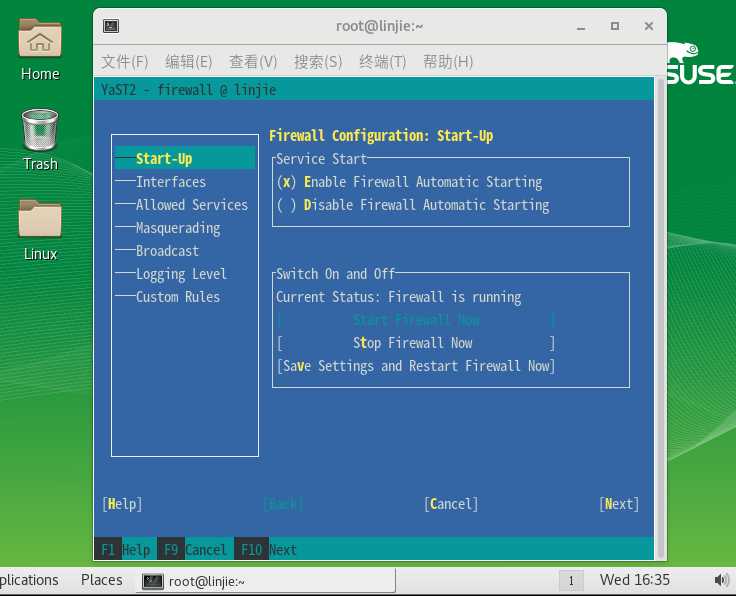Click the [Help] button
The image size is (736, 596).
(x=122, y=504)
